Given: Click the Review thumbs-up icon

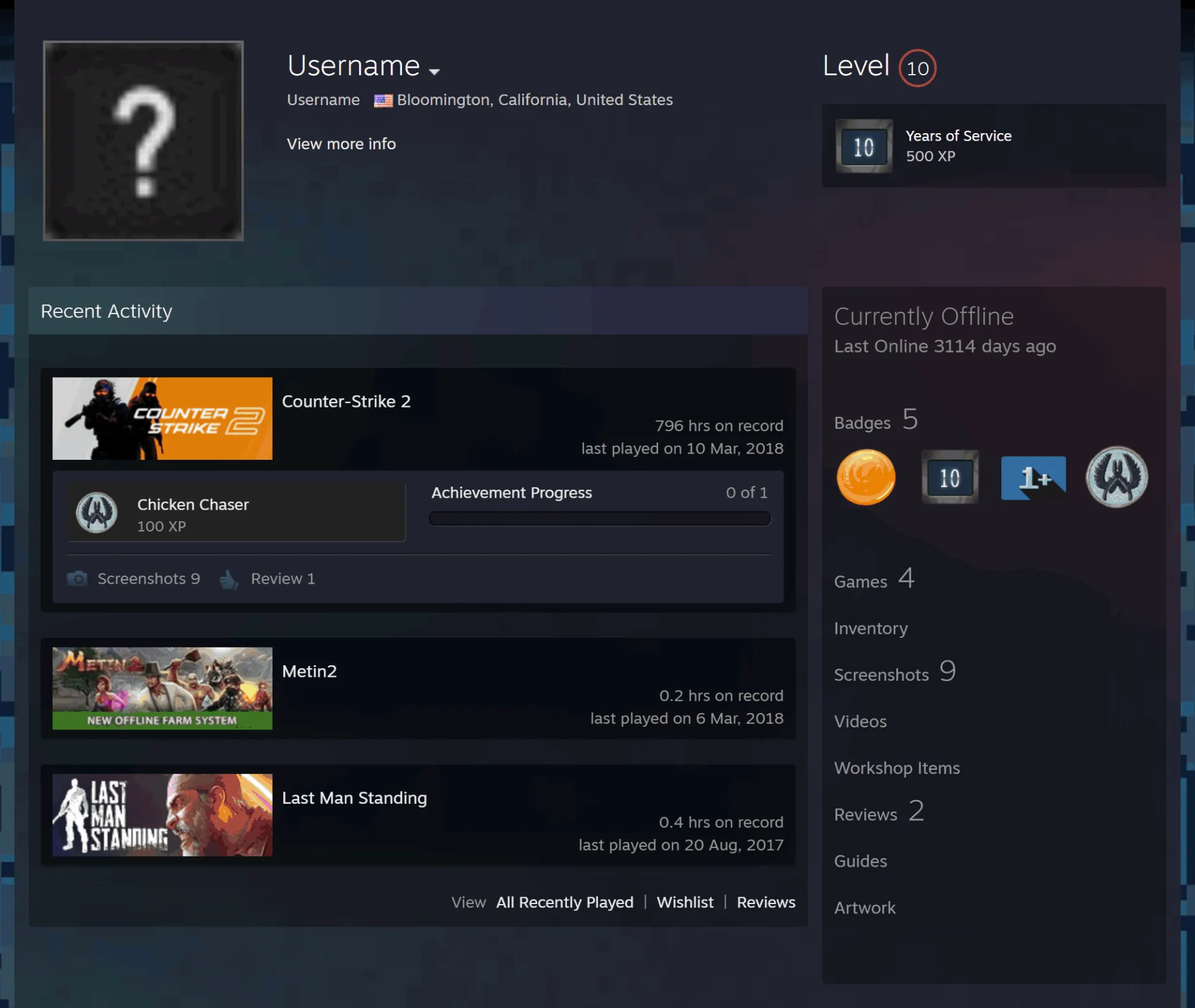Looking at the screenshot, I should click(x=228, y=579).
